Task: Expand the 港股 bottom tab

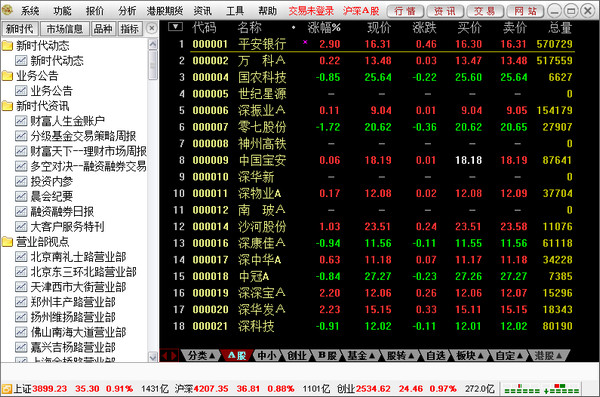Action: pos(548,356)
